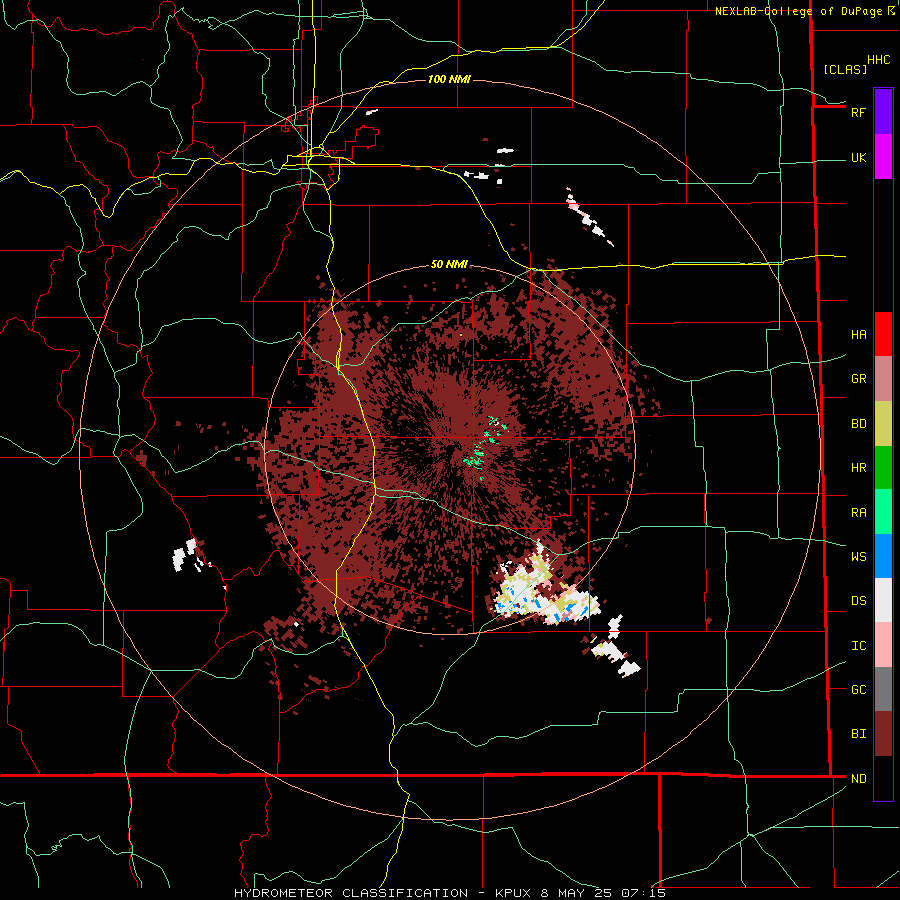Click the 'ND' legend label
The height and width of the screenshot is (900, 900).
point(858,779)
